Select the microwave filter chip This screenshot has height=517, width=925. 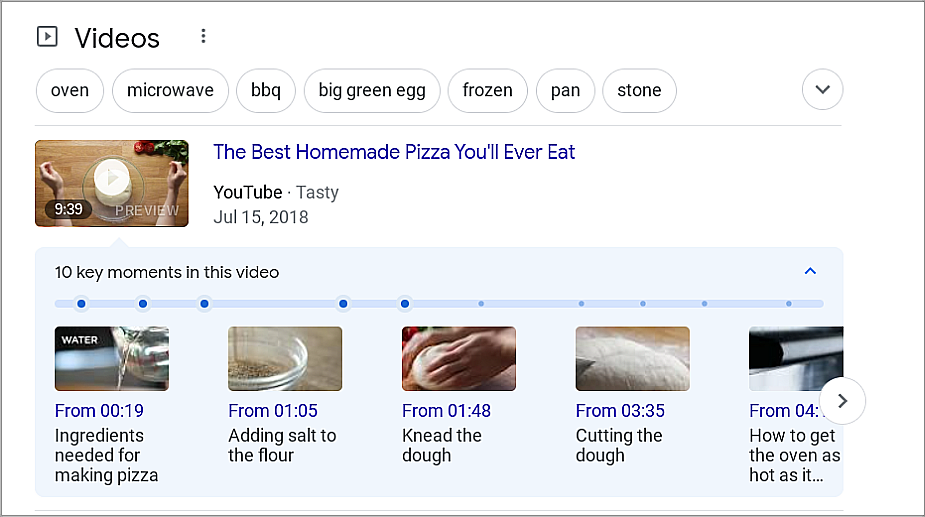(170, 90)
